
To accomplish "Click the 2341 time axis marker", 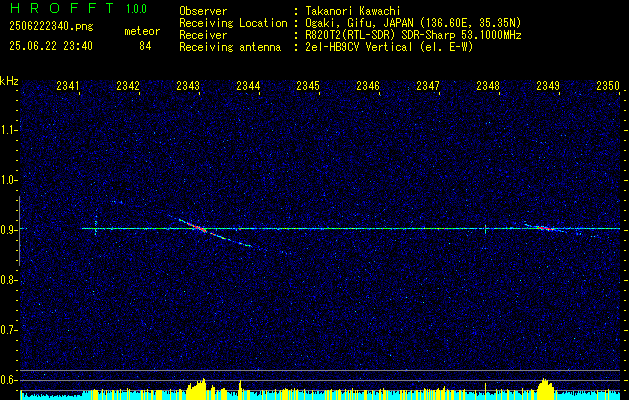I will (x=68, y=85).
